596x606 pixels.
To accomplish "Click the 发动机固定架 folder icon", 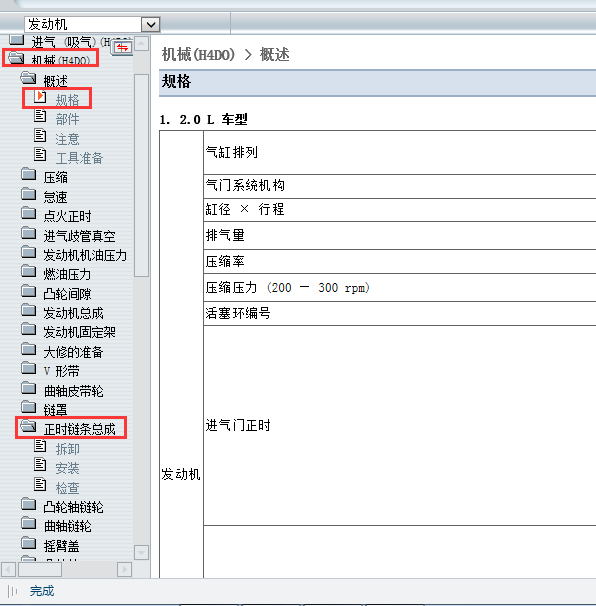I will [x=28, y=330].
